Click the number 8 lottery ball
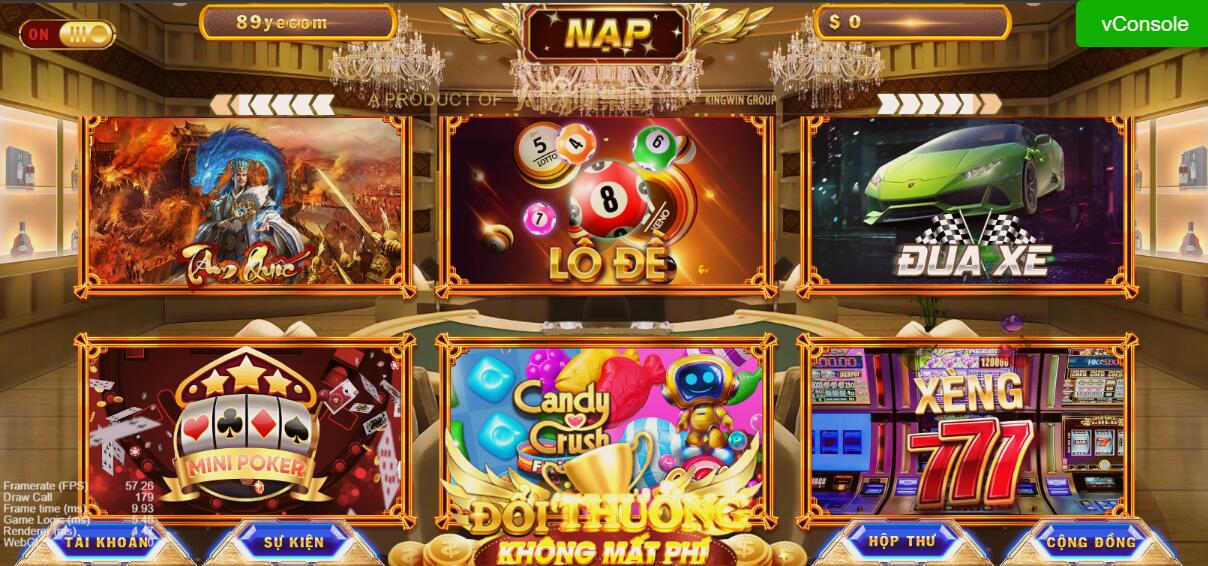The image size is (1208, 566). pos(609,201)
